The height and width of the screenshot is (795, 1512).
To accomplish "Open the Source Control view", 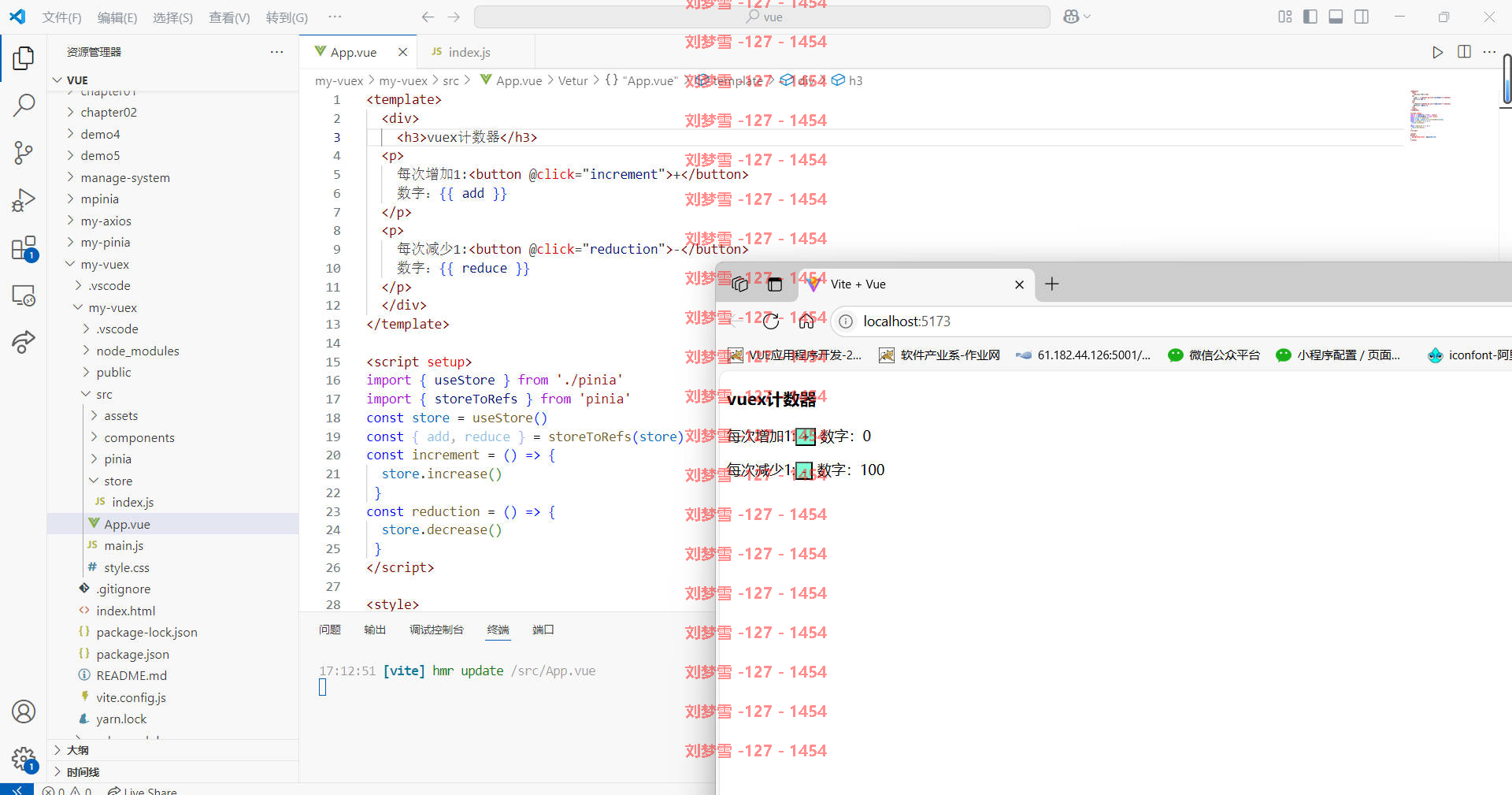I will click(x=24, y=152).
